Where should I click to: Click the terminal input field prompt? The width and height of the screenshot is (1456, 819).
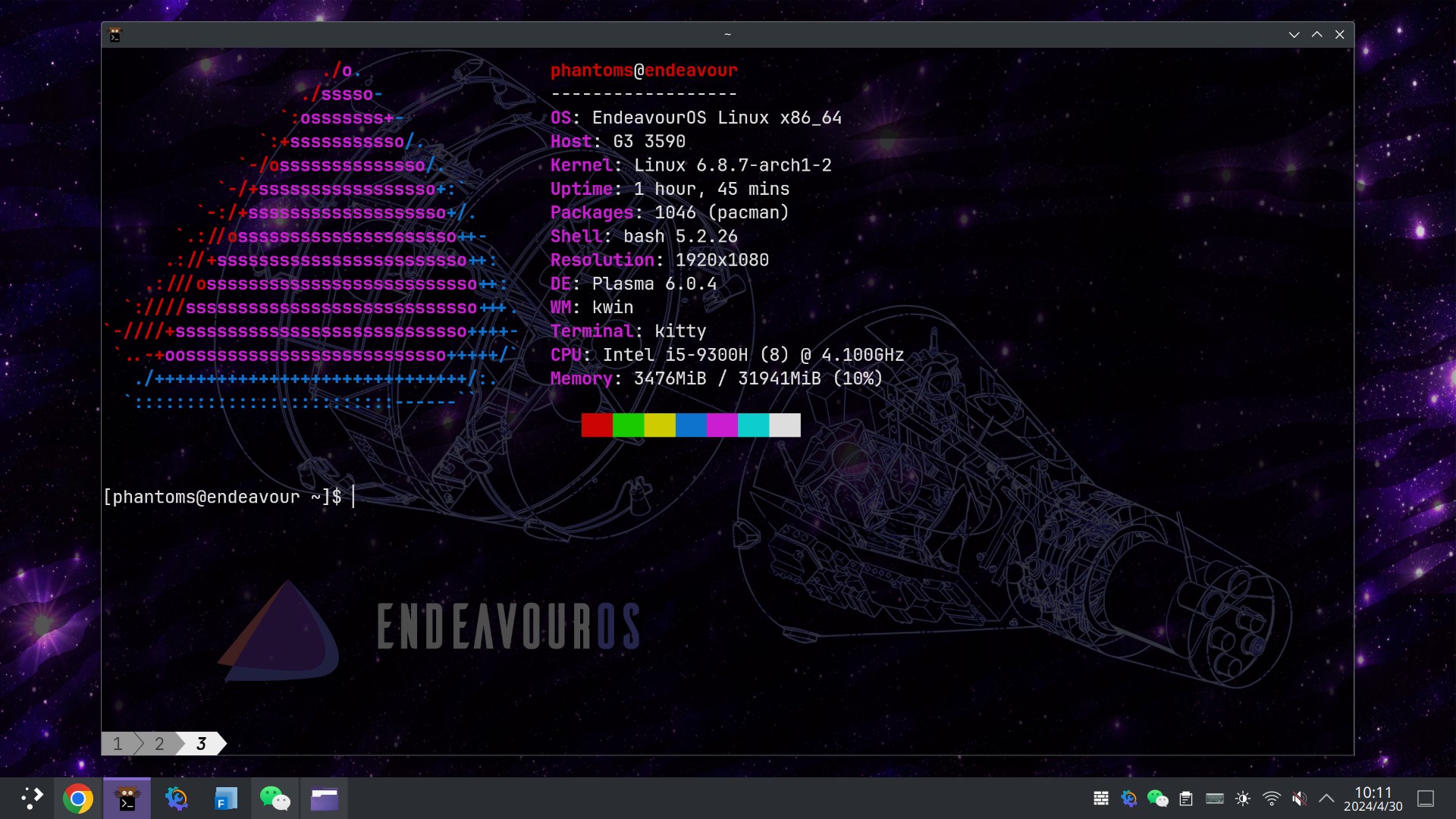pos(352,497)
